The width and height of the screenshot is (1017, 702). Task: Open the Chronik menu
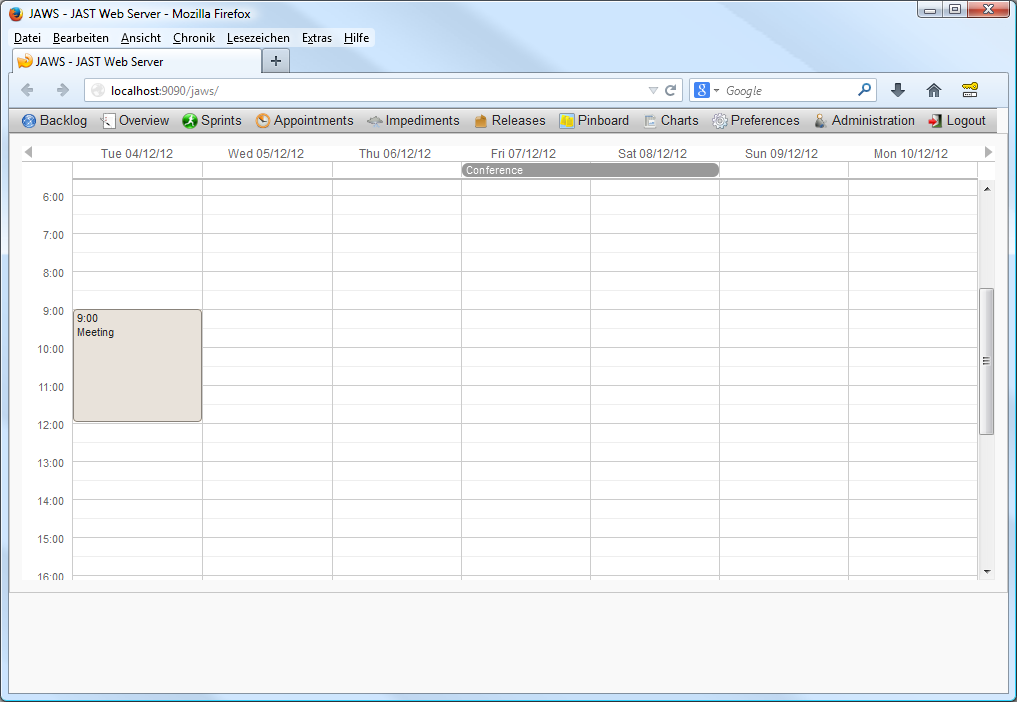pos(193,38)
